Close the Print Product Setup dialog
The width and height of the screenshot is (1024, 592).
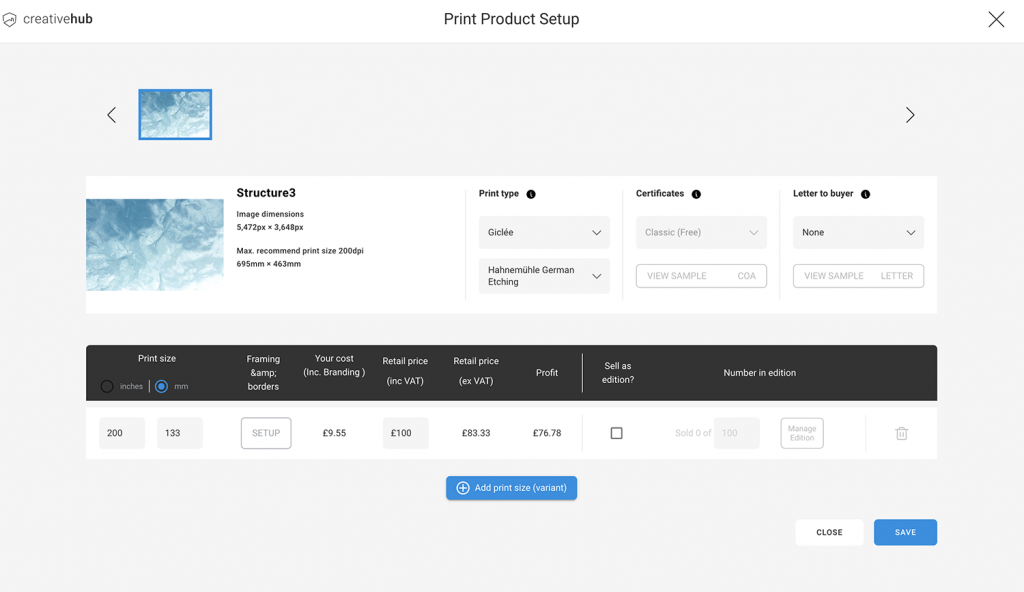(996, 19)
